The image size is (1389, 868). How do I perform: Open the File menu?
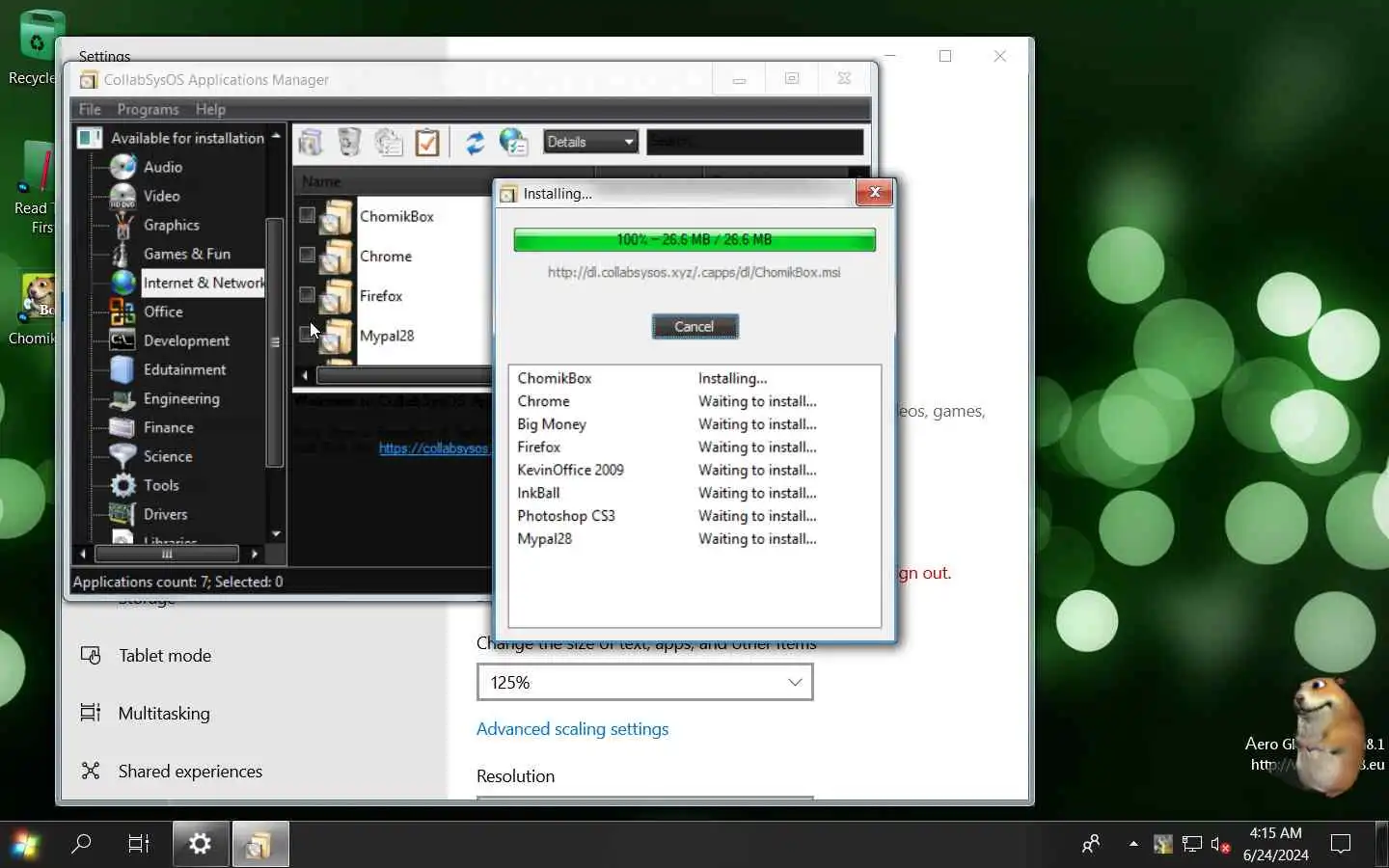pyautogui.click(x=90, y=109)
